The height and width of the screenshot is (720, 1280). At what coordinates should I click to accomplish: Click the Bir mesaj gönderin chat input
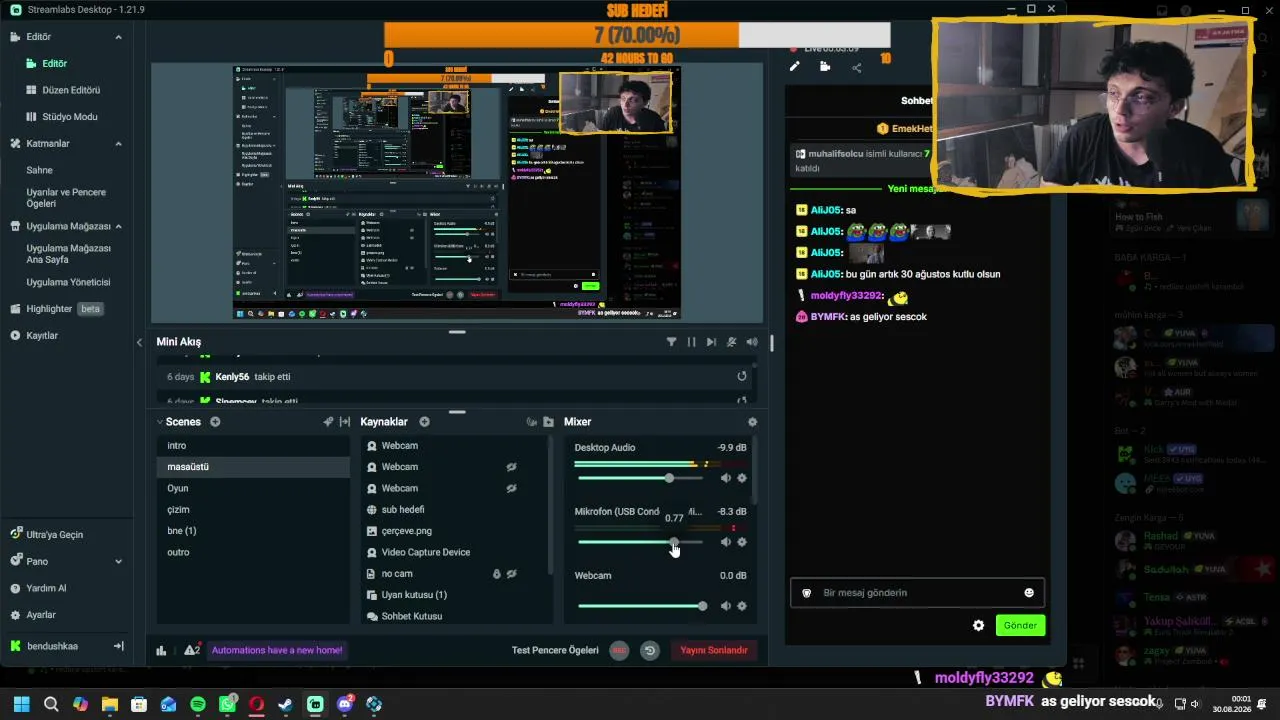pos(917,593)
